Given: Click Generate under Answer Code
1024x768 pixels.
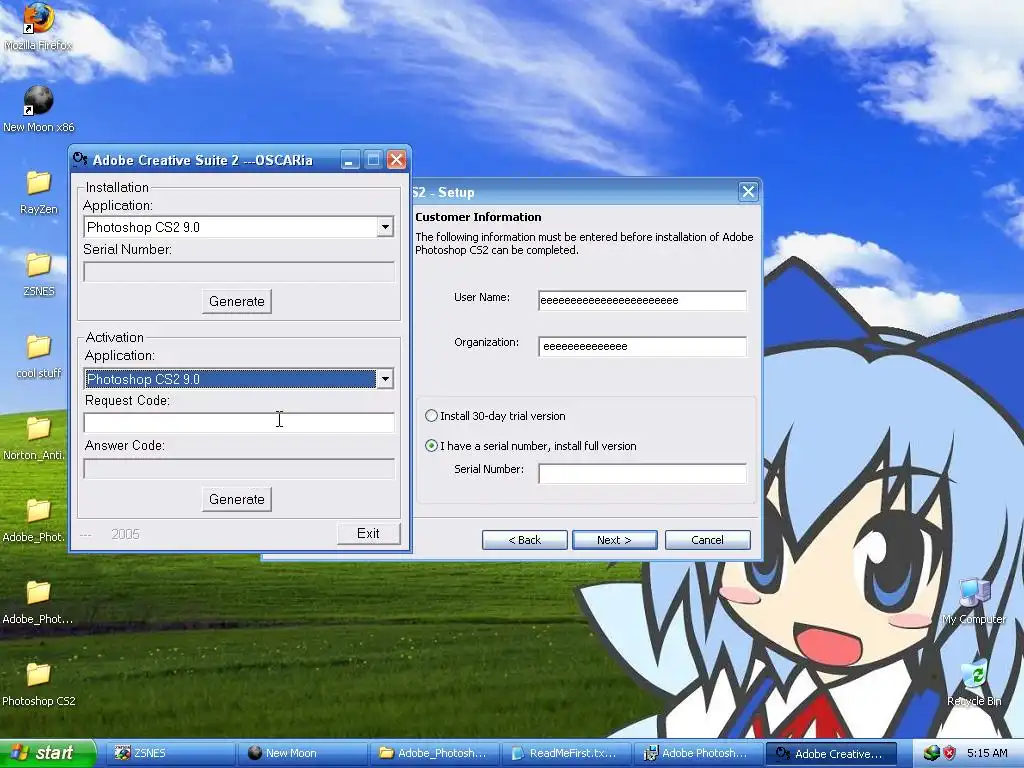Looking at the screenshot, I should point(236,500).
